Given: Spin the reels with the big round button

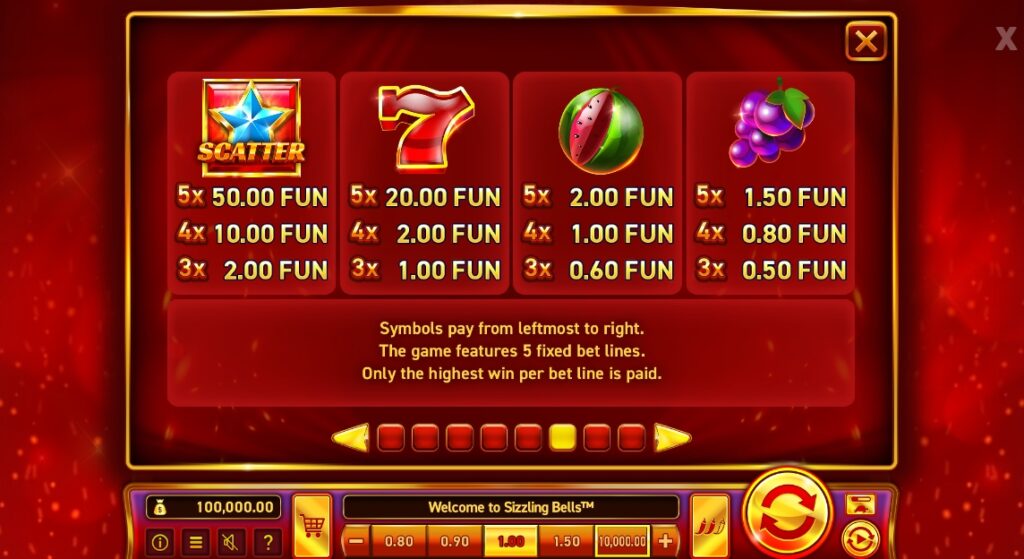Looking at the screenshot, I should pyautogui.click(x=788, y=513).
